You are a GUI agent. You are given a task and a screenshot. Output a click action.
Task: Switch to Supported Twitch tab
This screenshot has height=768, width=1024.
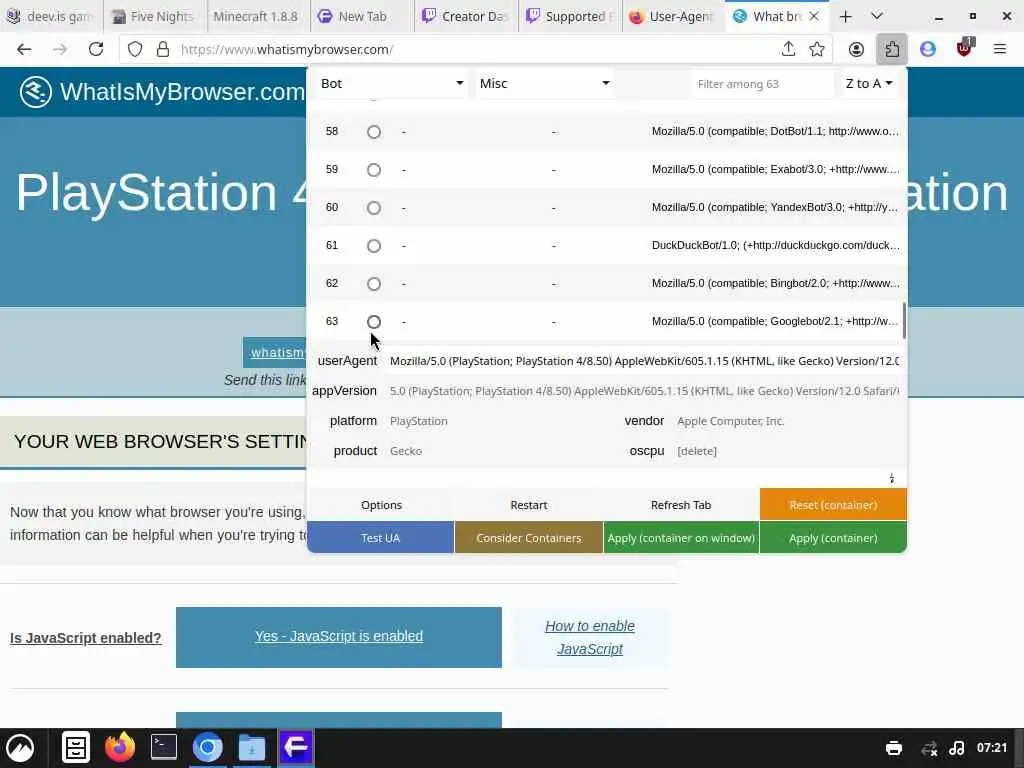click(569, 16)
